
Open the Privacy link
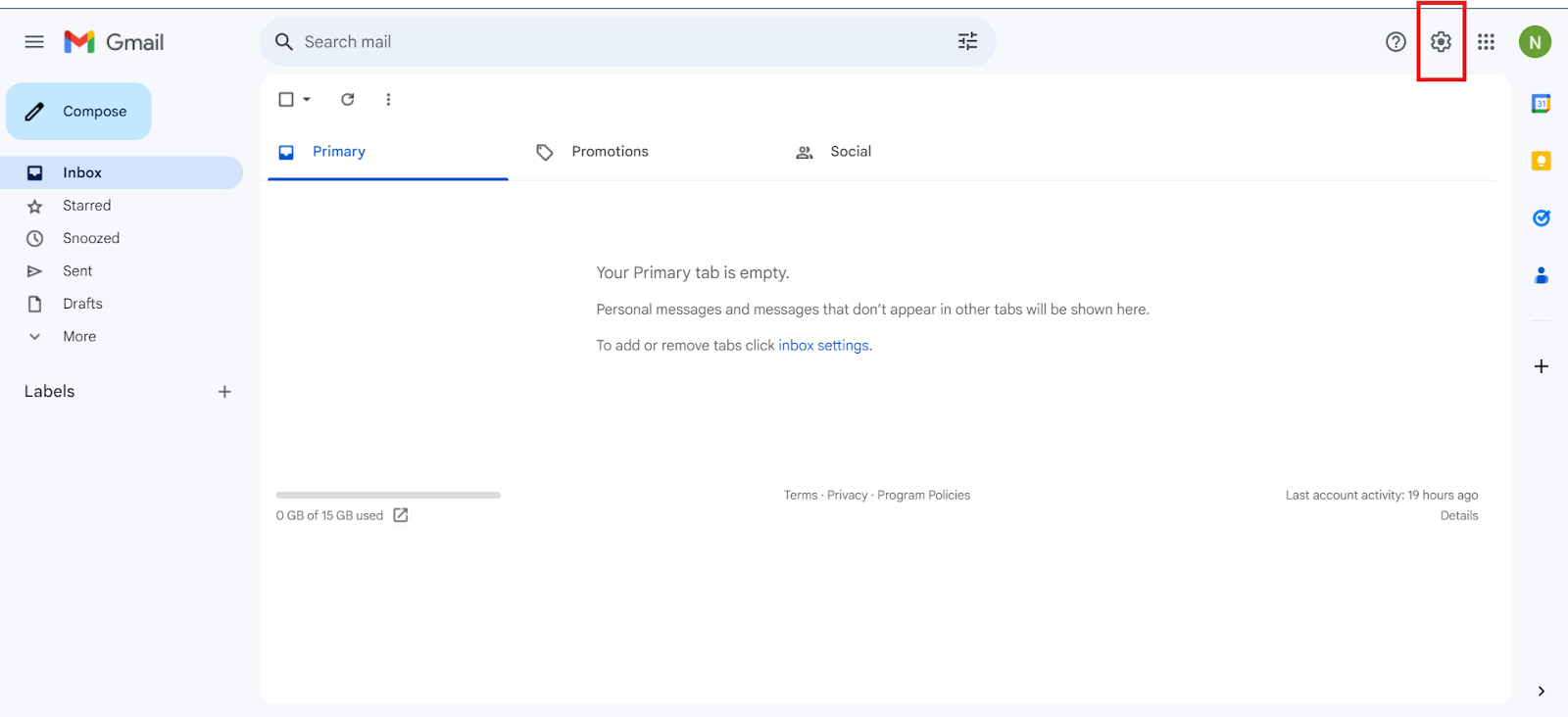coord(848,496)
